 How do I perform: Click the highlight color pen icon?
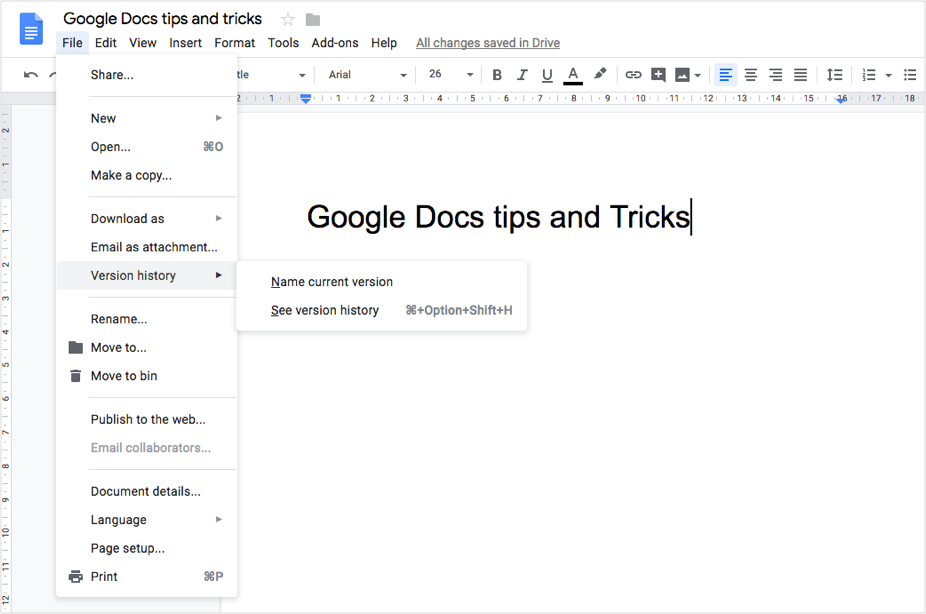600,74
